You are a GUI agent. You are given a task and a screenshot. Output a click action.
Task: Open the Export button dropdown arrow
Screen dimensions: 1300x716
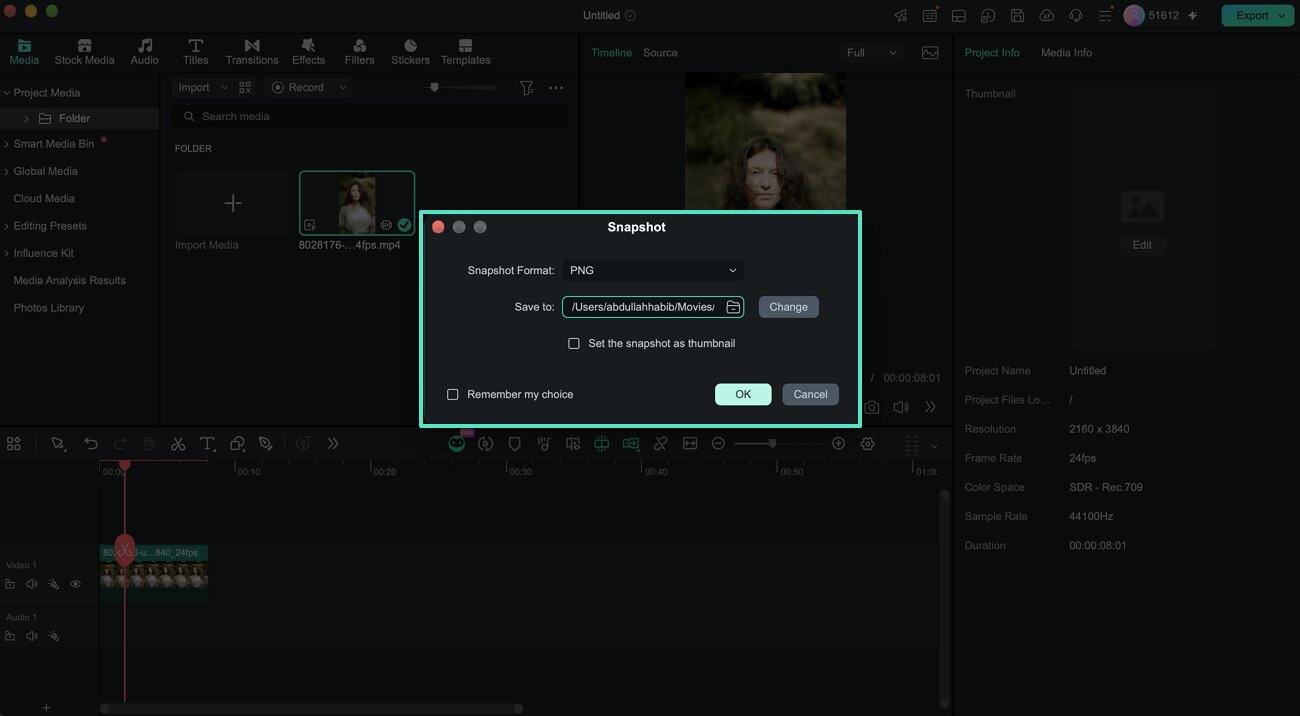coord(1282,15)
